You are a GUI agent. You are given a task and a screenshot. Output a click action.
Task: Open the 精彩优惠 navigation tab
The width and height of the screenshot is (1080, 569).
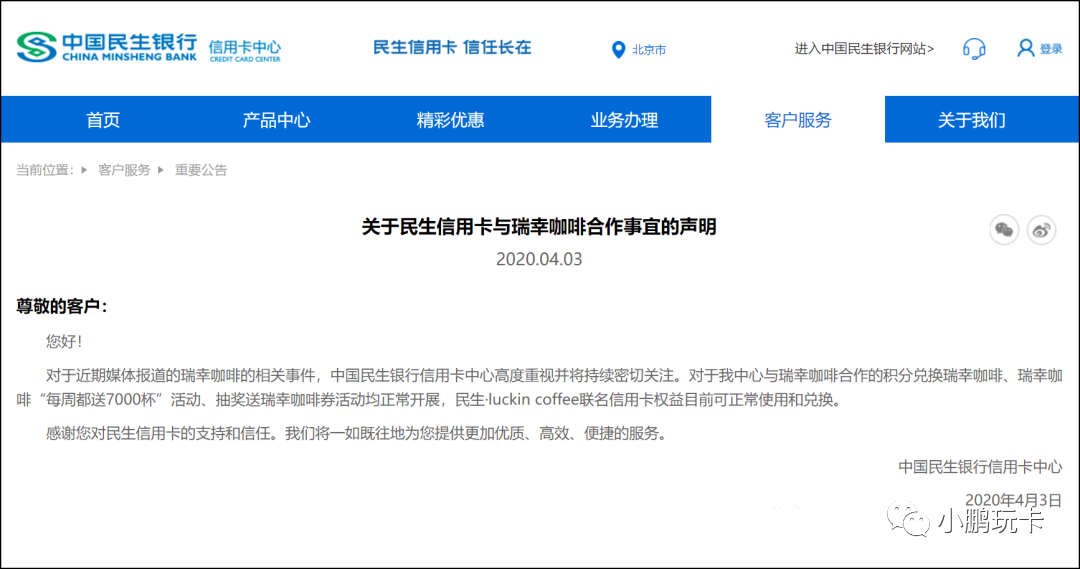[x=450, y=120]
